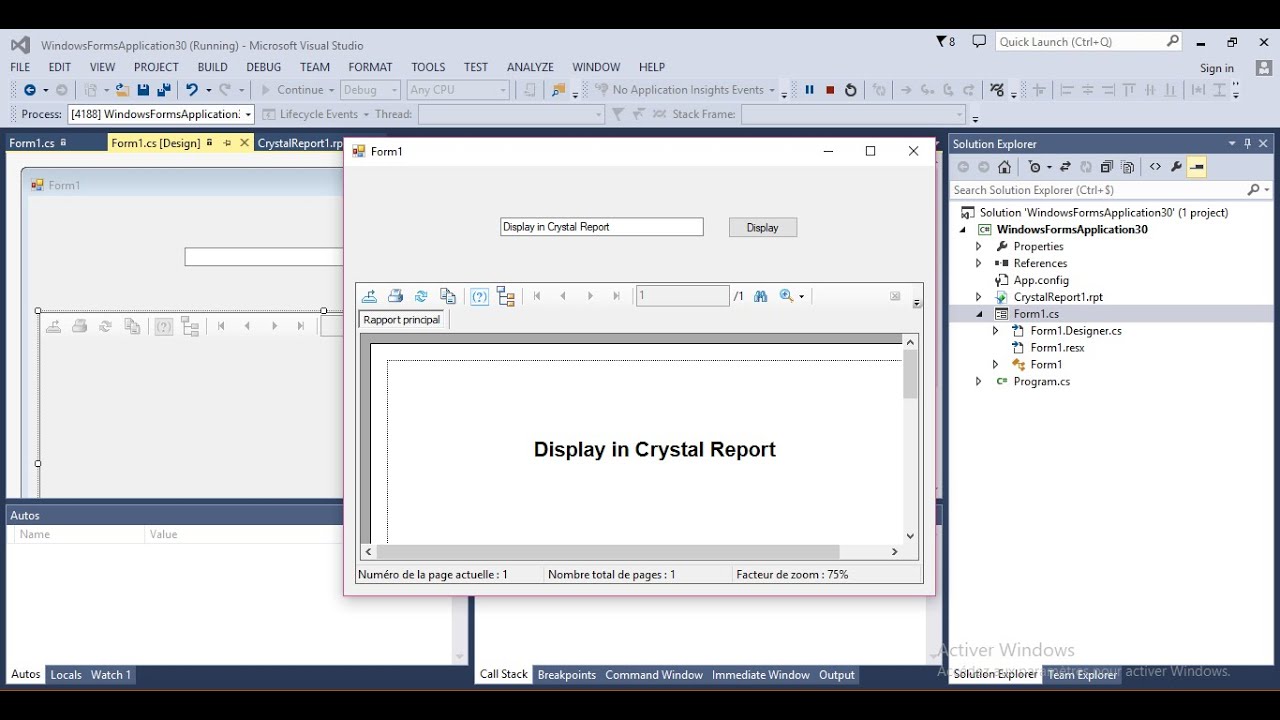Pause execution with Break All button
This screenshot has width=1280, height=720.
(809, 90)
